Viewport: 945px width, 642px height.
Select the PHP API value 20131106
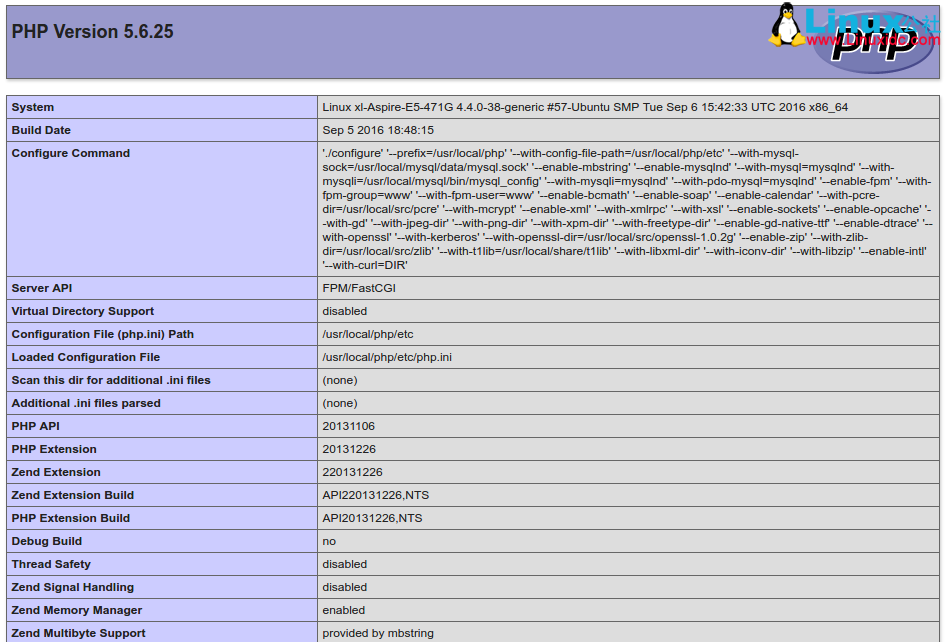tap(348, 426)
